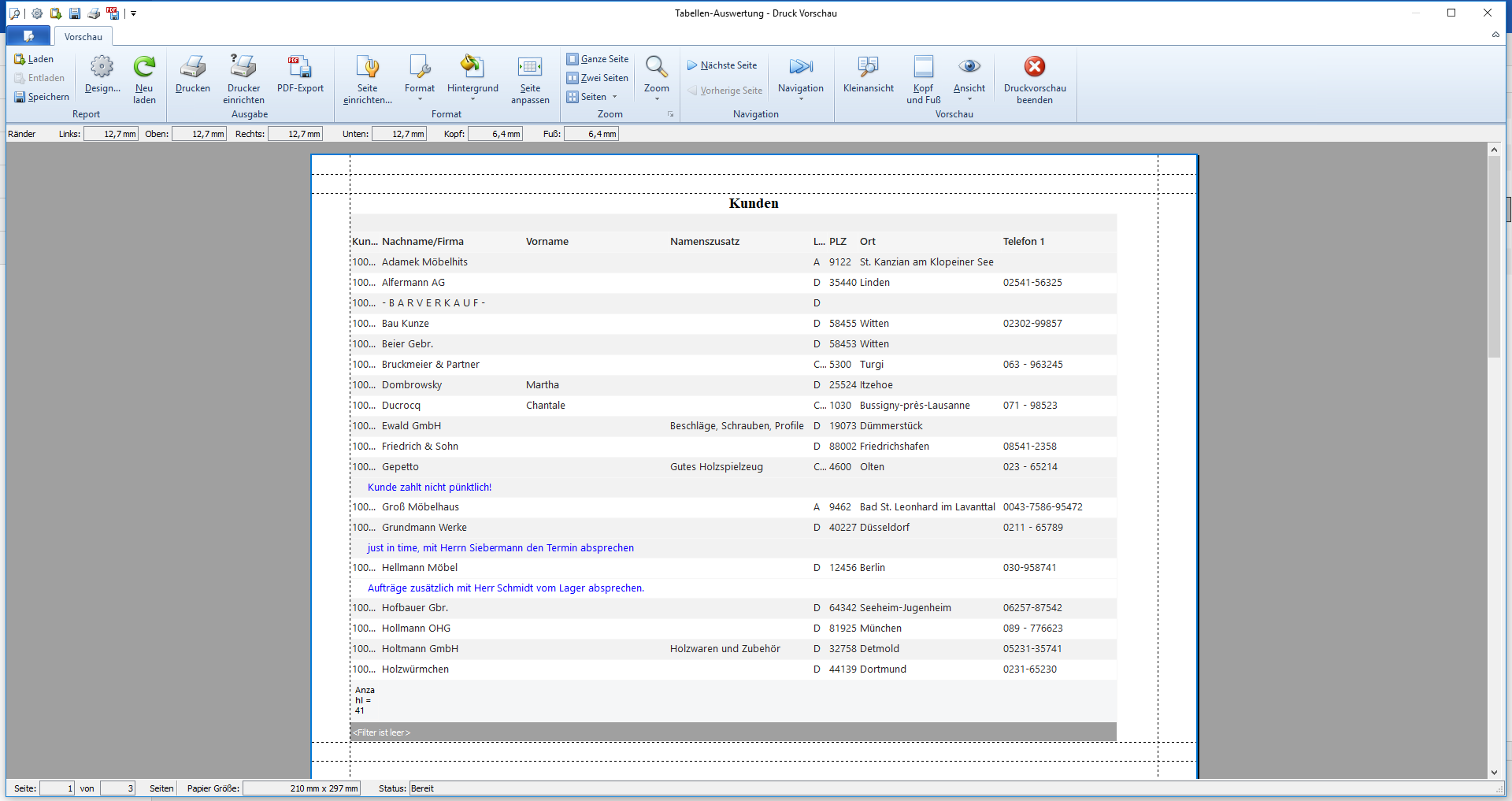
Task: Open the Ansicht eye dropdown
Action: (969, 77)
